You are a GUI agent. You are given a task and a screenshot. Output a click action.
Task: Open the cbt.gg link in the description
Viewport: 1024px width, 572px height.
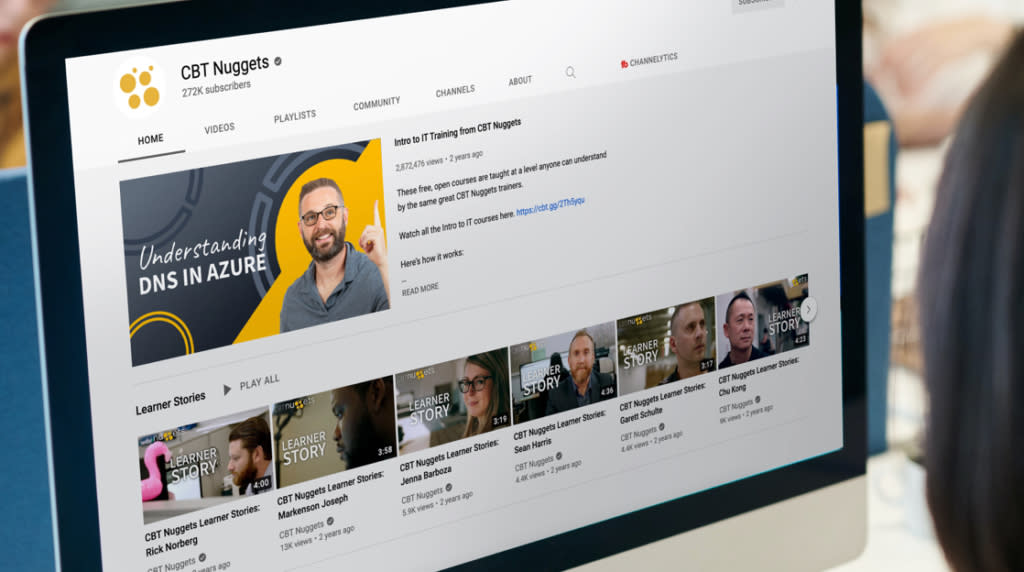tap(551, 206)
